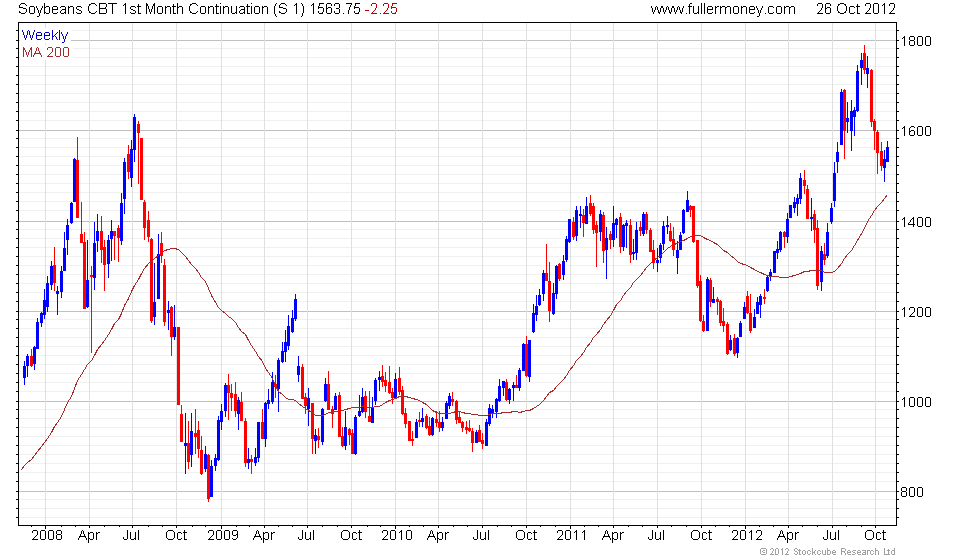Click the 1000 price axis label
The image size is (980, 560).
[916, 402]
